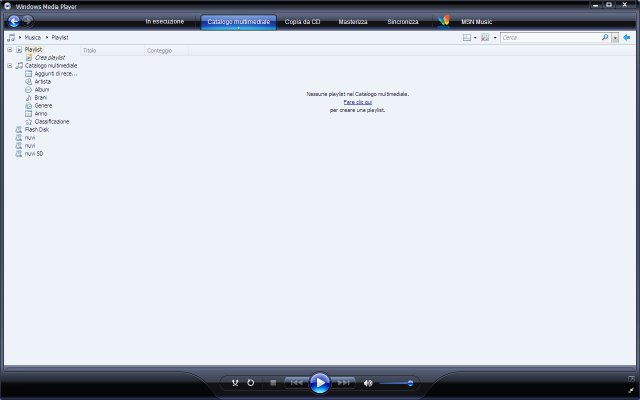Click the volume slider
Screen dimensions: 640x400
point(396,383)
